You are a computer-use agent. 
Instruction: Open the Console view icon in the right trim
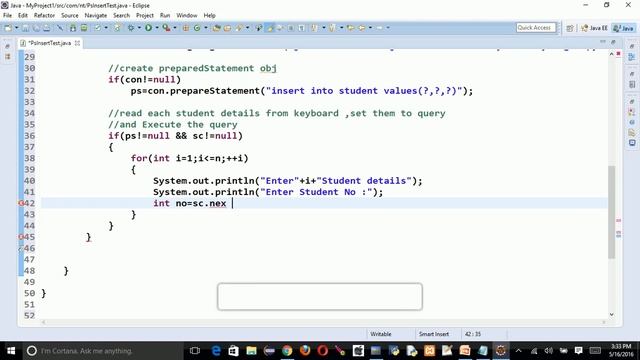(632, 143)
